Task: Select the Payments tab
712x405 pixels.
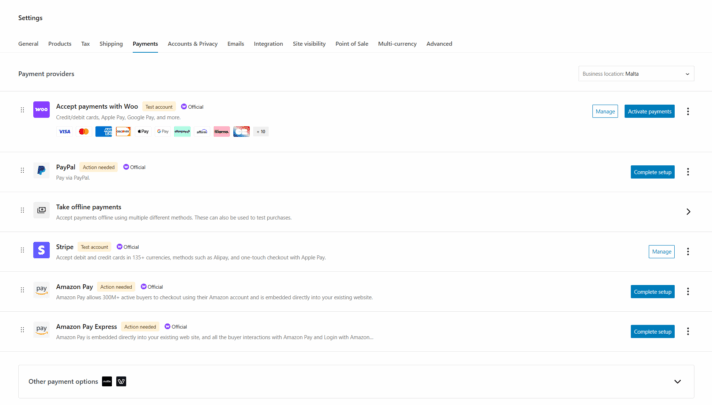Action: click(x=145, y=44)
